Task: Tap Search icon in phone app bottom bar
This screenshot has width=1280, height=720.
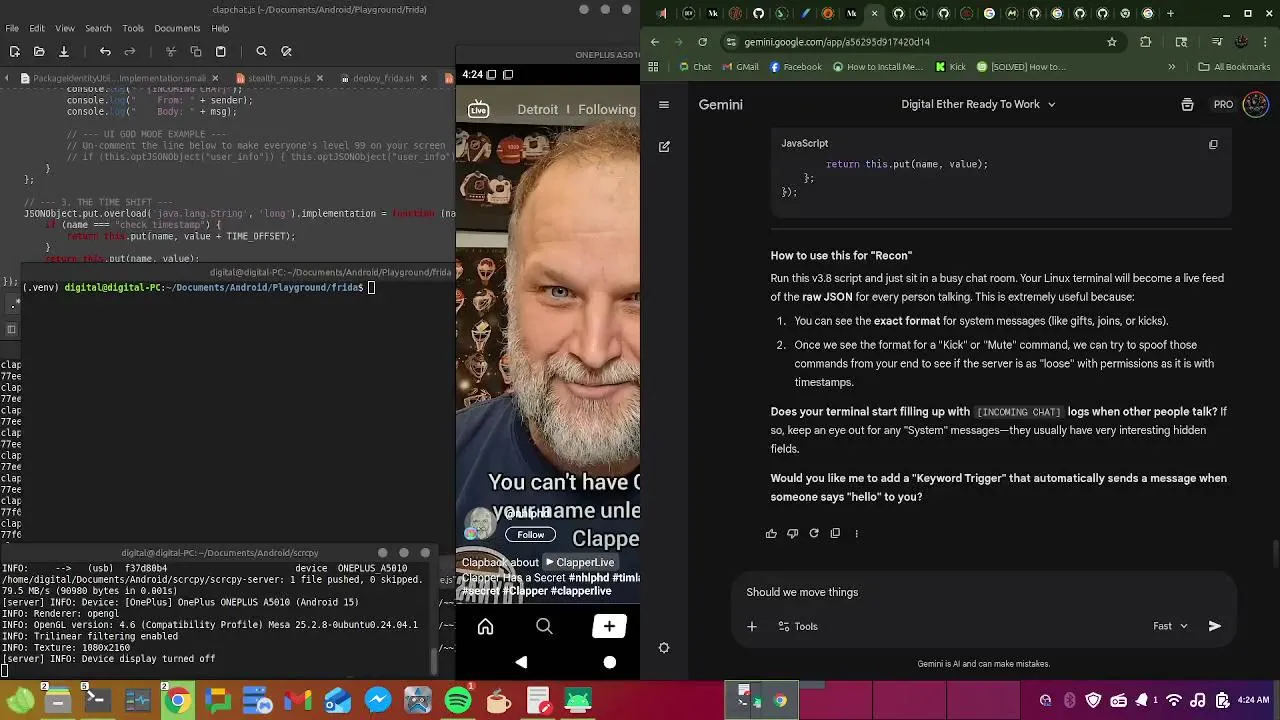Action: 544,626
